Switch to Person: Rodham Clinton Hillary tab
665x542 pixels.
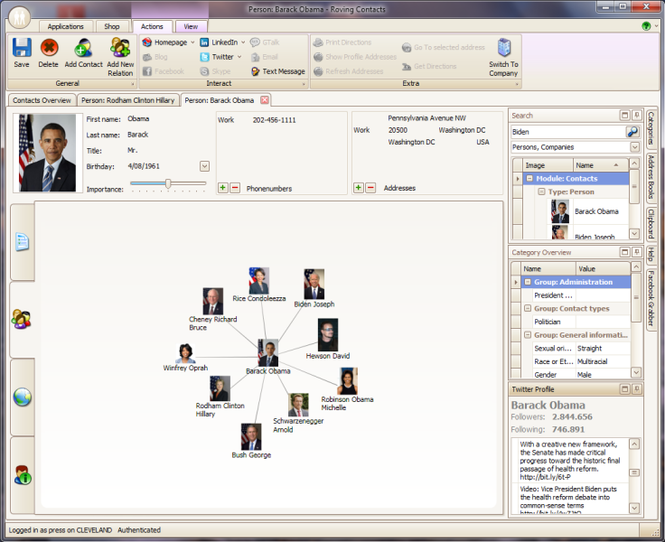pyautogui.click(x=128, y=100)
